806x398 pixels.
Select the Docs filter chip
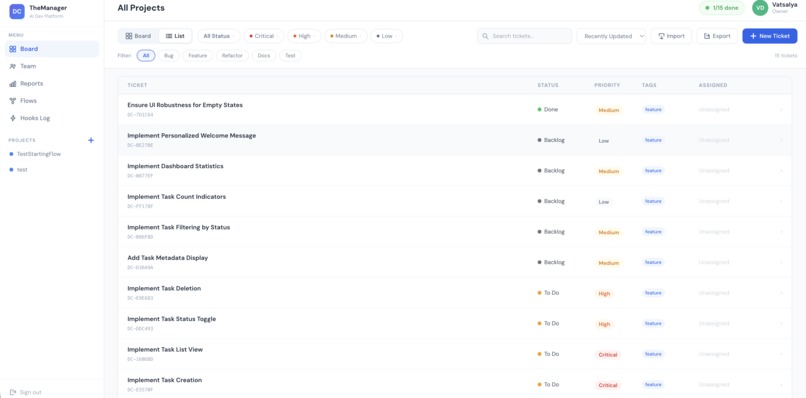pos(264,56)
